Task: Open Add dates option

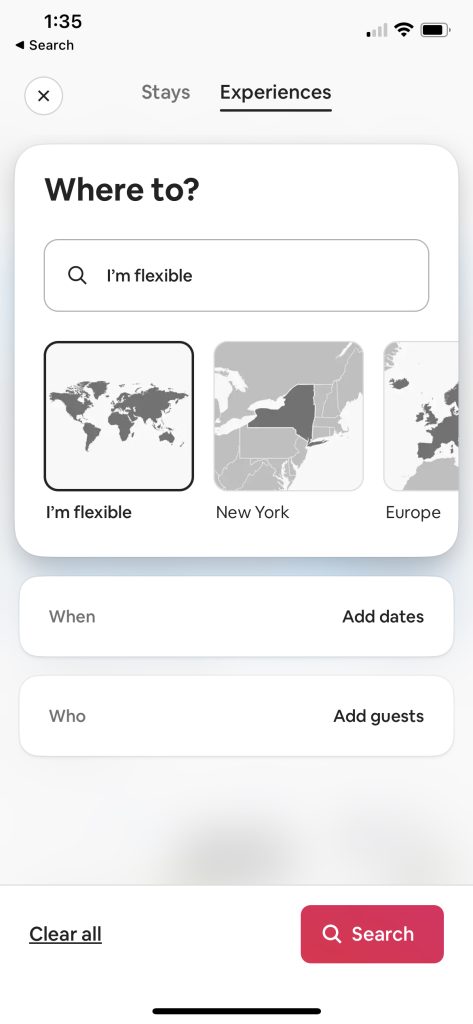Action: point(383,616)
